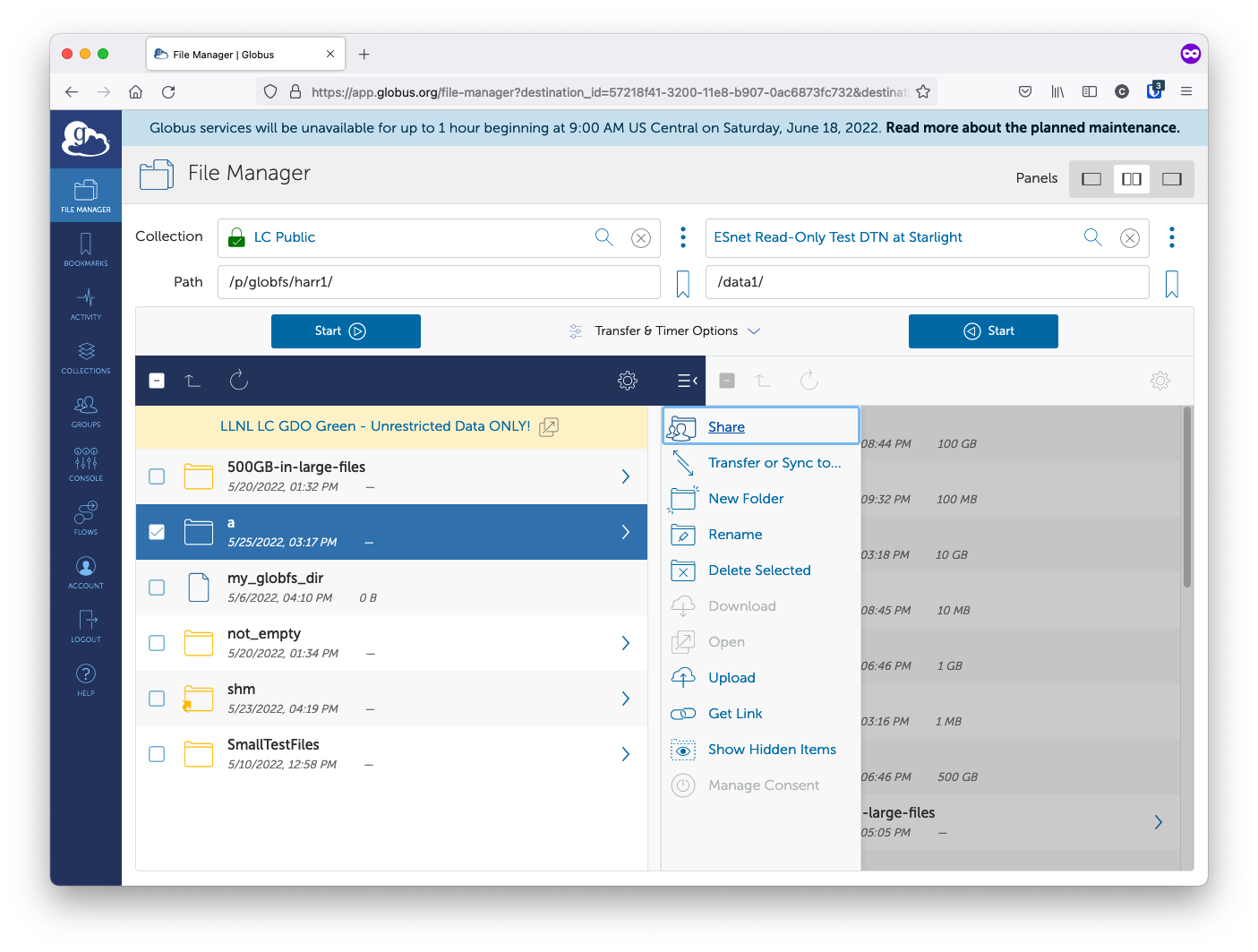
Task: Choose Share from the command menu
Action: [x=761, y=426]
